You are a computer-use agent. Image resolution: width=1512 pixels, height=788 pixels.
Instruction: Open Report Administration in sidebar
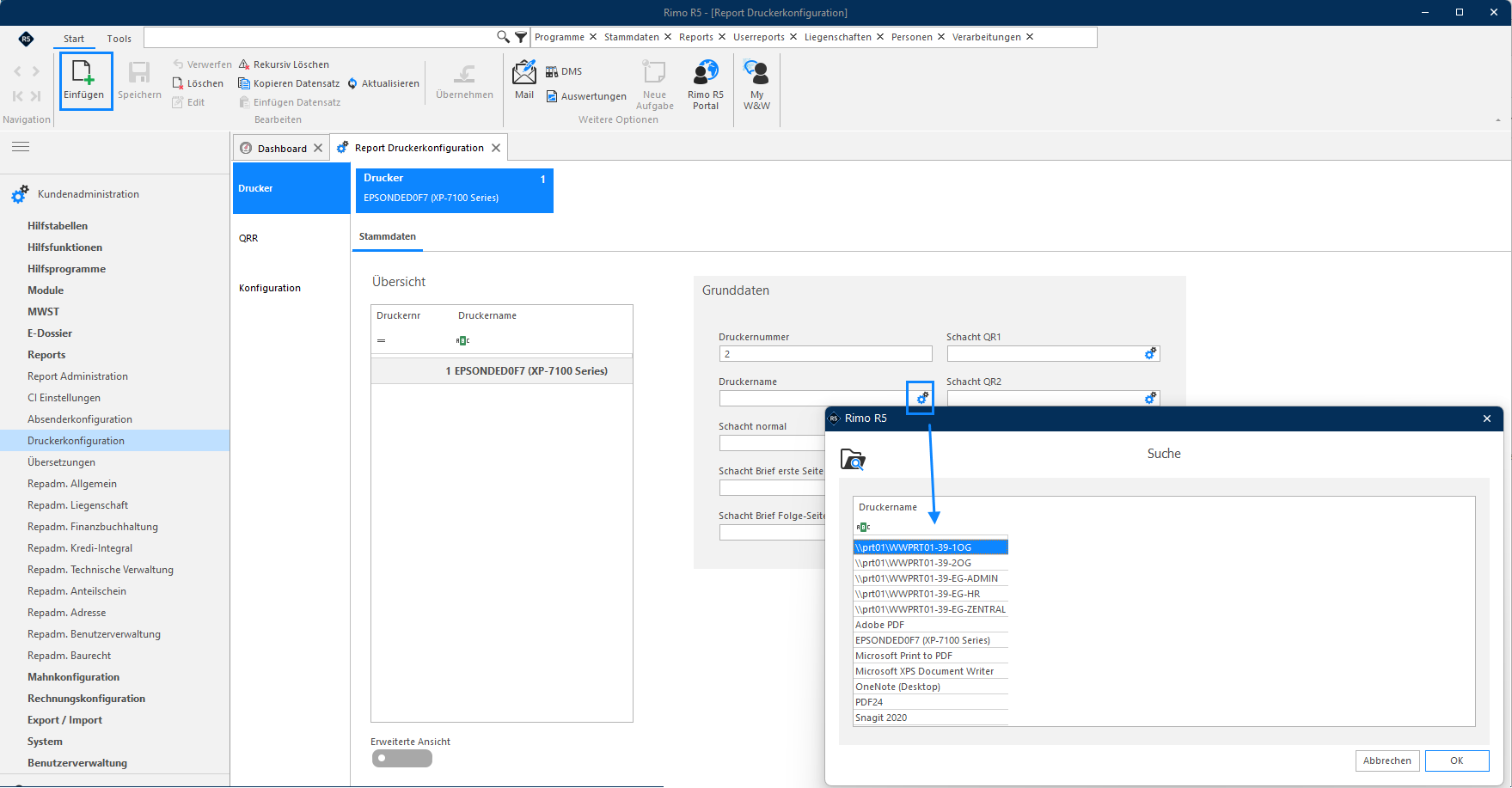click(x=77, y=376)
